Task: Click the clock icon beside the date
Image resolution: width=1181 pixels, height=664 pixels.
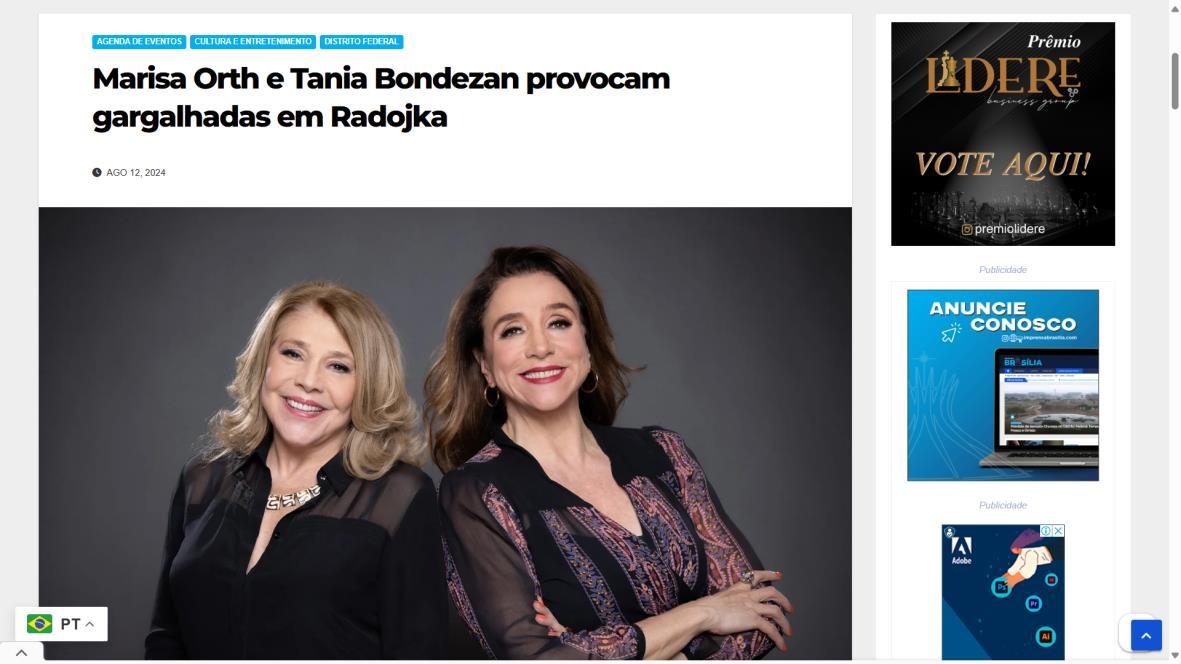Action: [x=96, y=172]
